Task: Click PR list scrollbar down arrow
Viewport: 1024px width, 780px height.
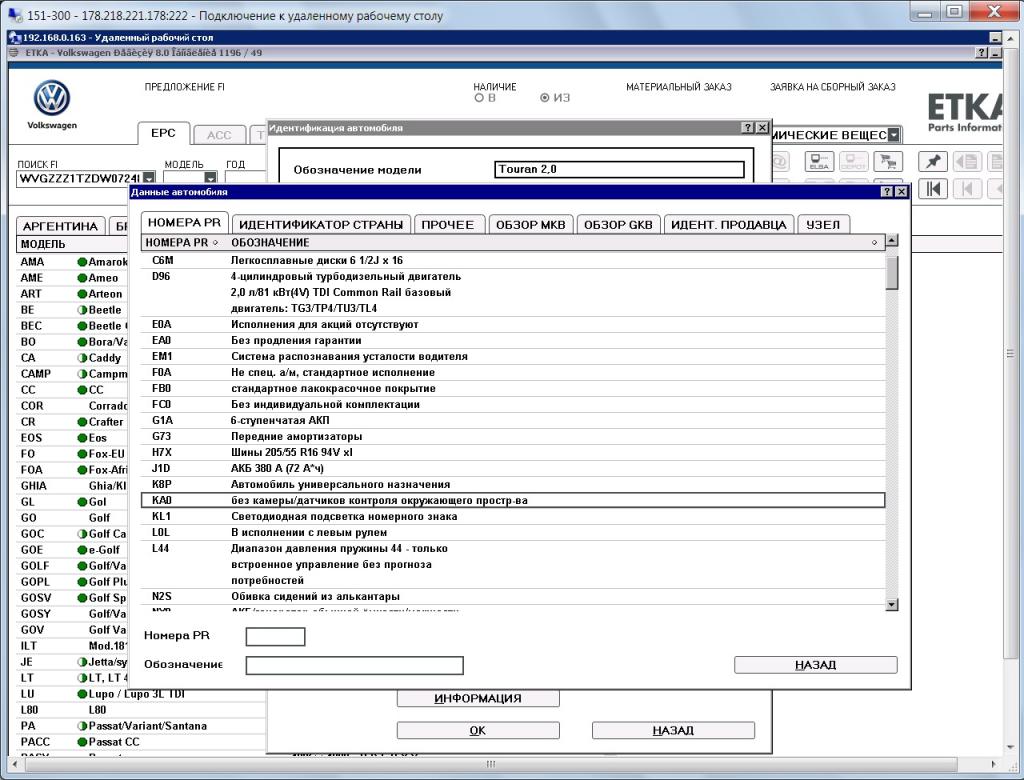Action: click(891, 605)
